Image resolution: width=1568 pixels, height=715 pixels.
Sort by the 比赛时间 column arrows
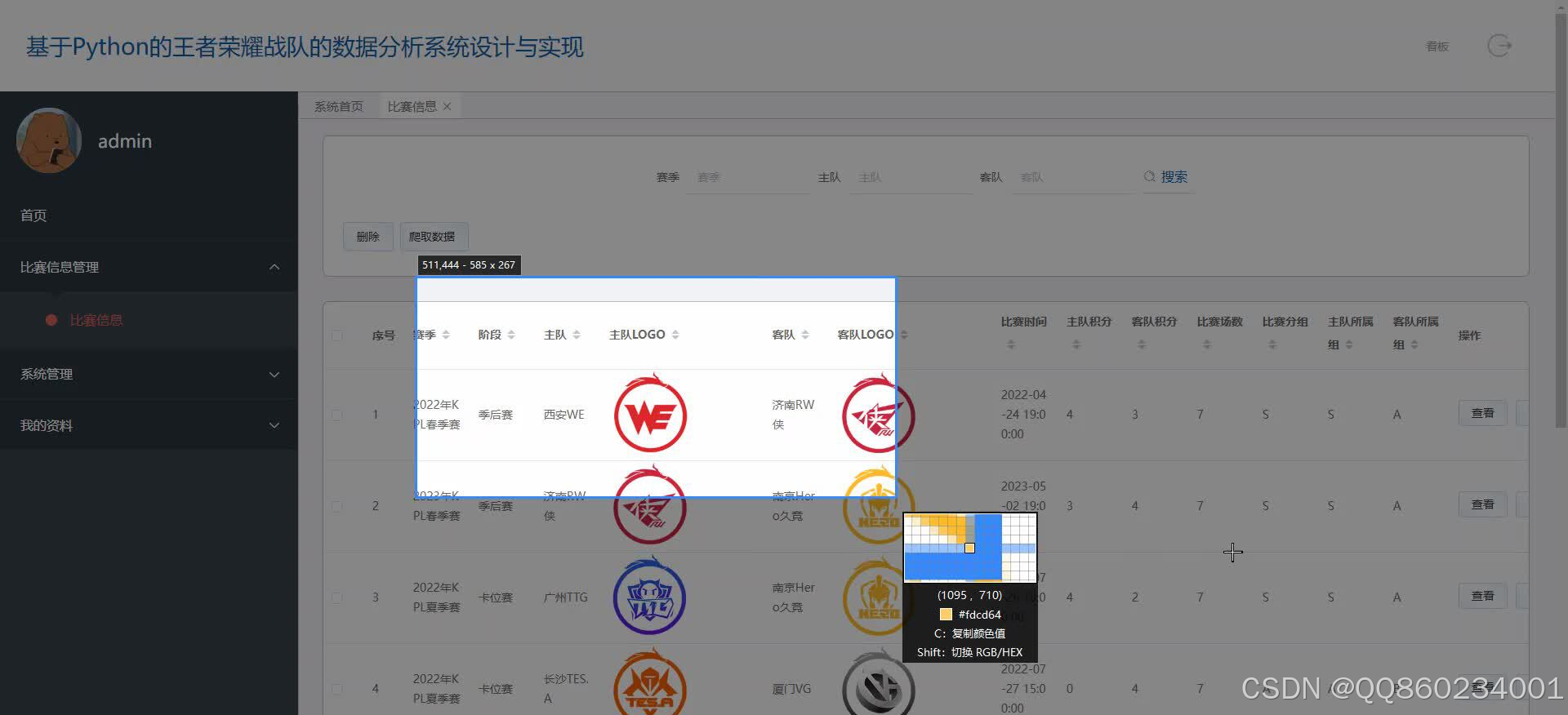(1011, 344)
